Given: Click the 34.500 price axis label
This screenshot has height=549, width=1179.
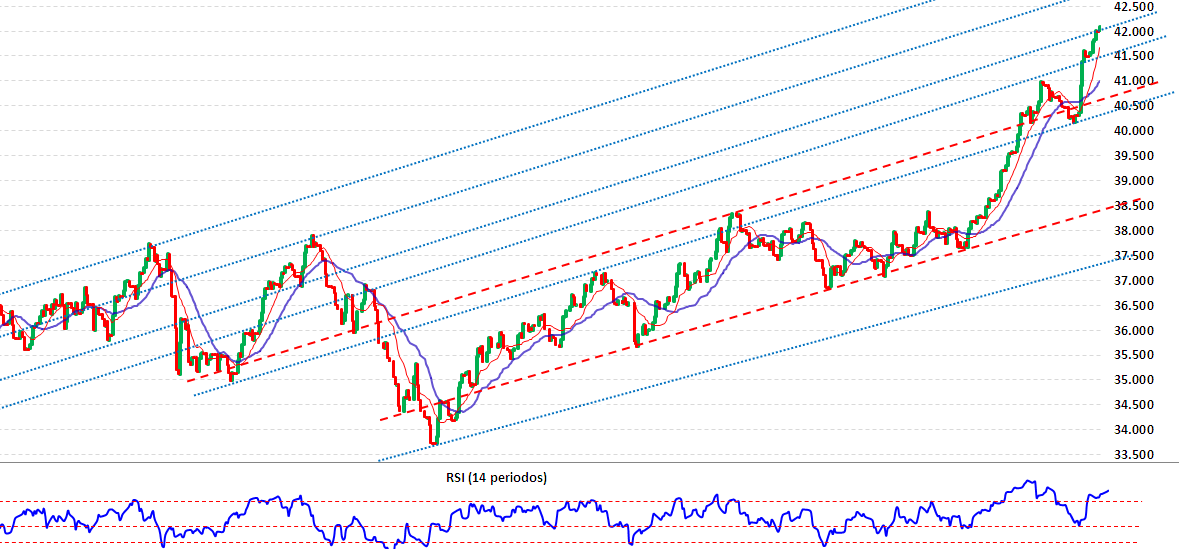Looking at the screenshot, I should coord(1135,404).
